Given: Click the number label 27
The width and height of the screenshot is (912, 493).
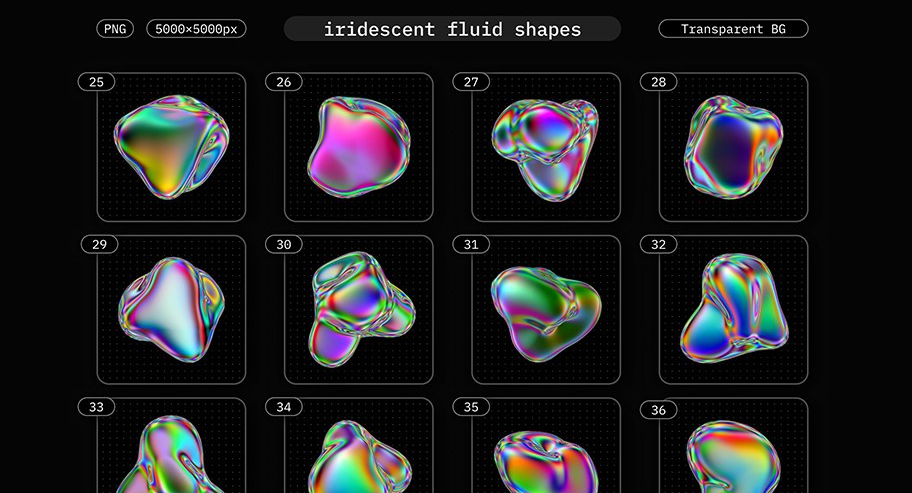Looking at the screenshot, I should [x=471, y=82].
